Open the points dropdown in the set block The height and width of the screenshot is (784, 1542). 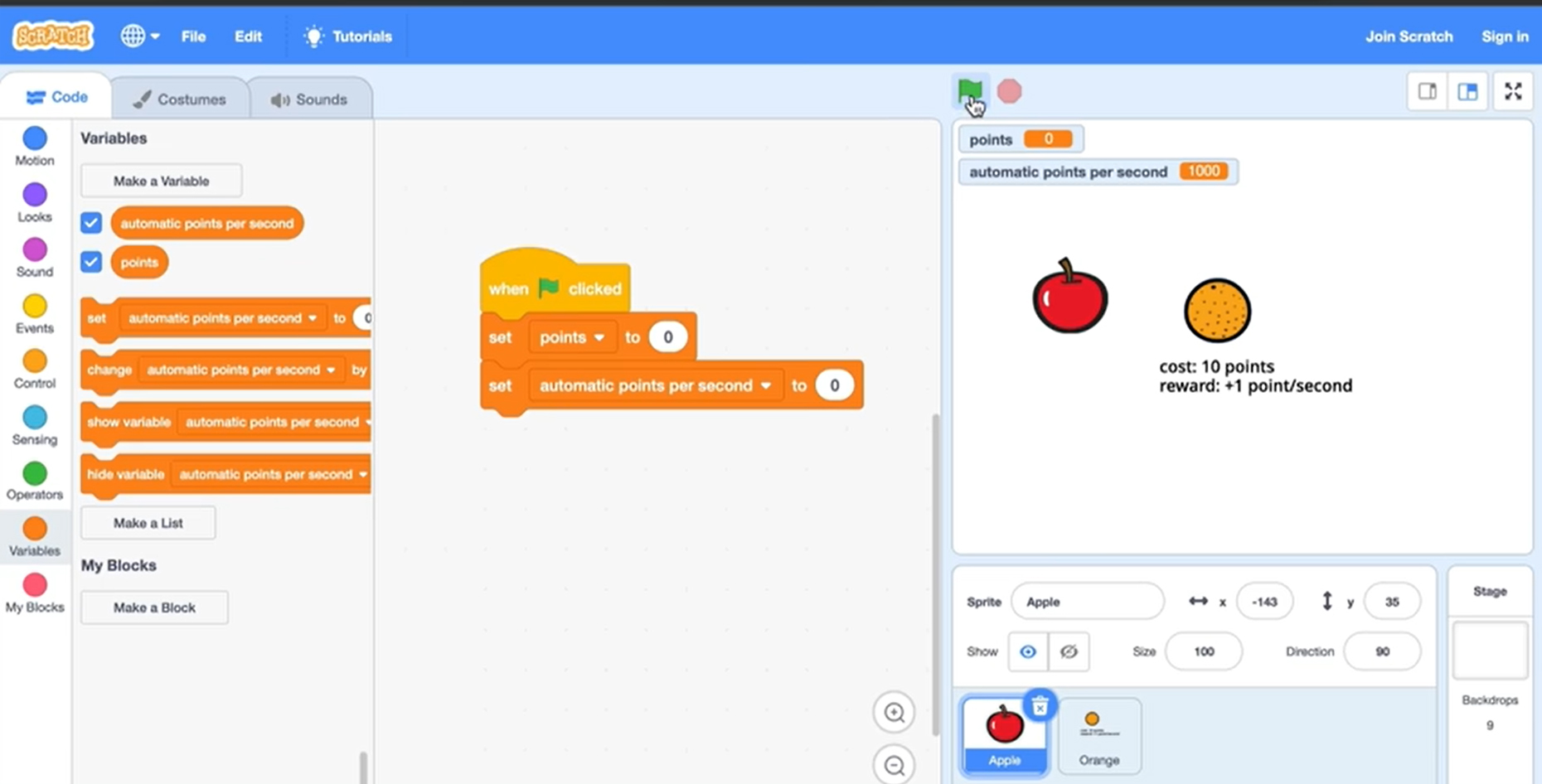click(572, 336)
